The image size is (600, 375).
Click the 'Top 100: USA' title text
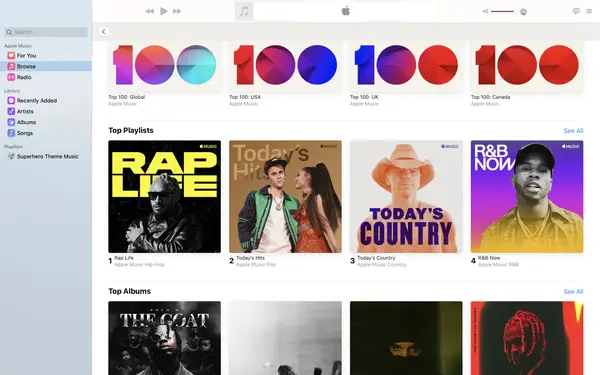click(x=245, y=97)
